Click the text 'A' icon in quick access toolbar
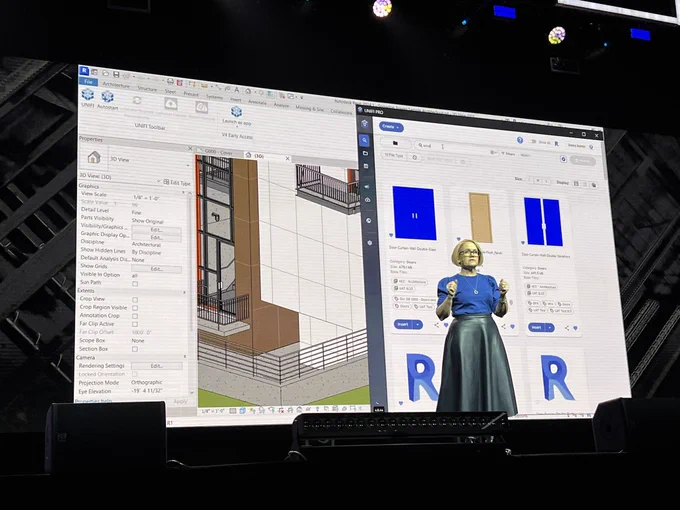 237,90
